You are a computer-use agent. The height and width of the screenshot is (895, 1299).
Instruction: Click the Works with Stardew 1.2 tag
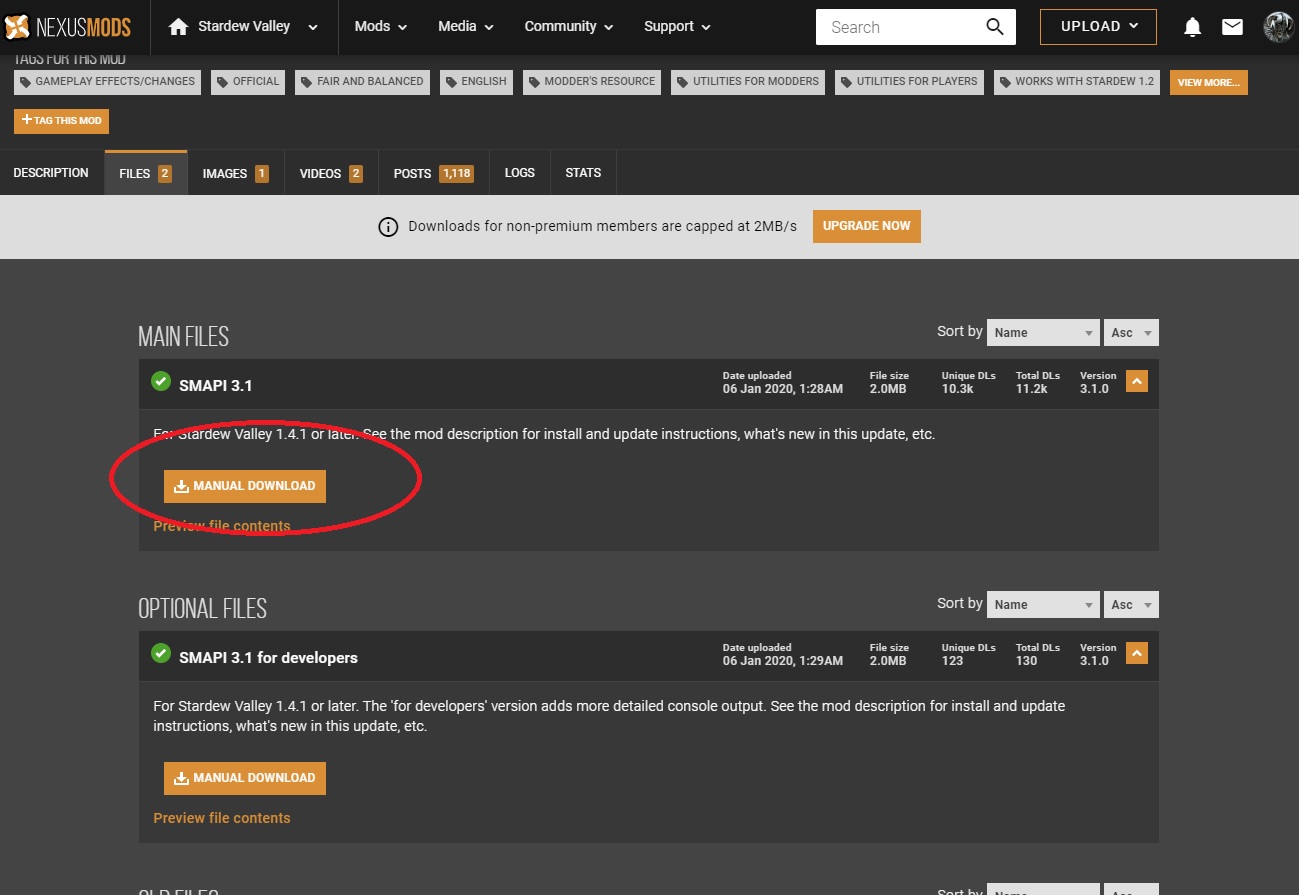(x=1077, y=82)
